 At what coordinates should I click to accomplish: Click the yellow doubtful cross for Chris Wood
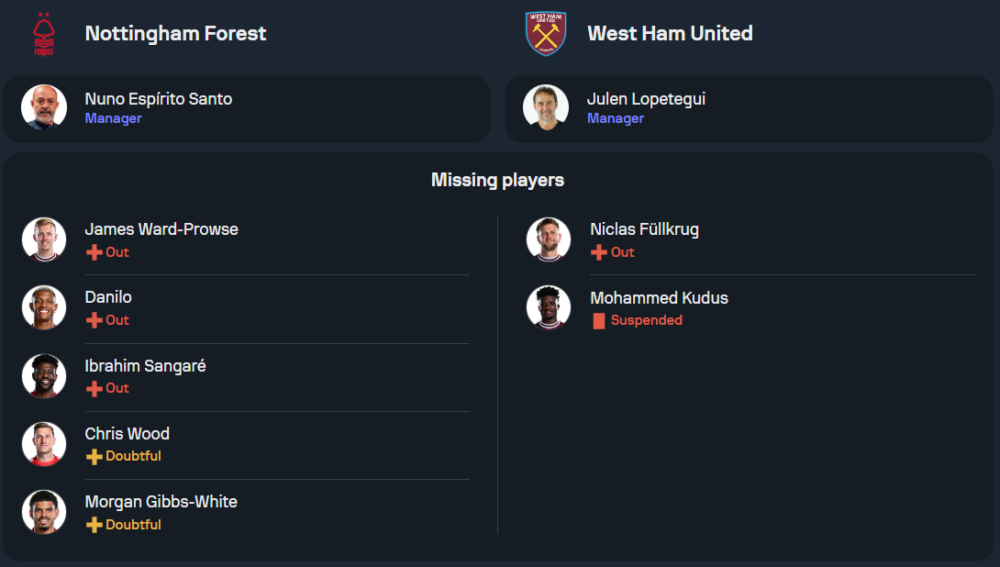[x=94, y=456]
